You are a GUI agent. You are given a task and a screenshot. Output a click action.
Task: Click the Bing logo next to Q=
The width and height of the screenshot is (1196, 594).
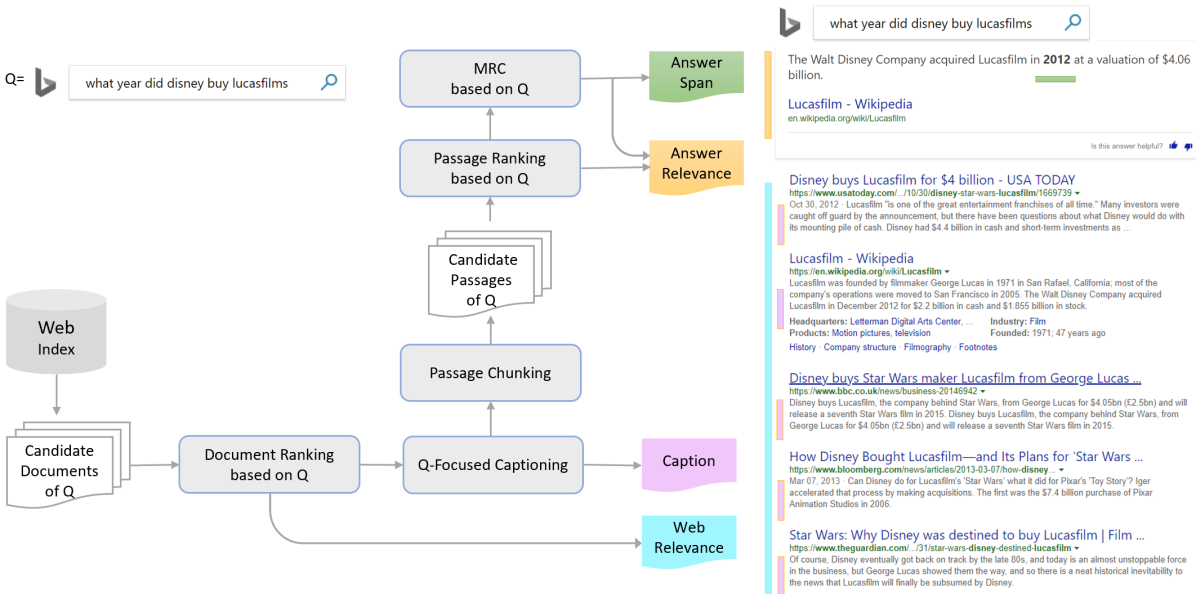point(44,83)
